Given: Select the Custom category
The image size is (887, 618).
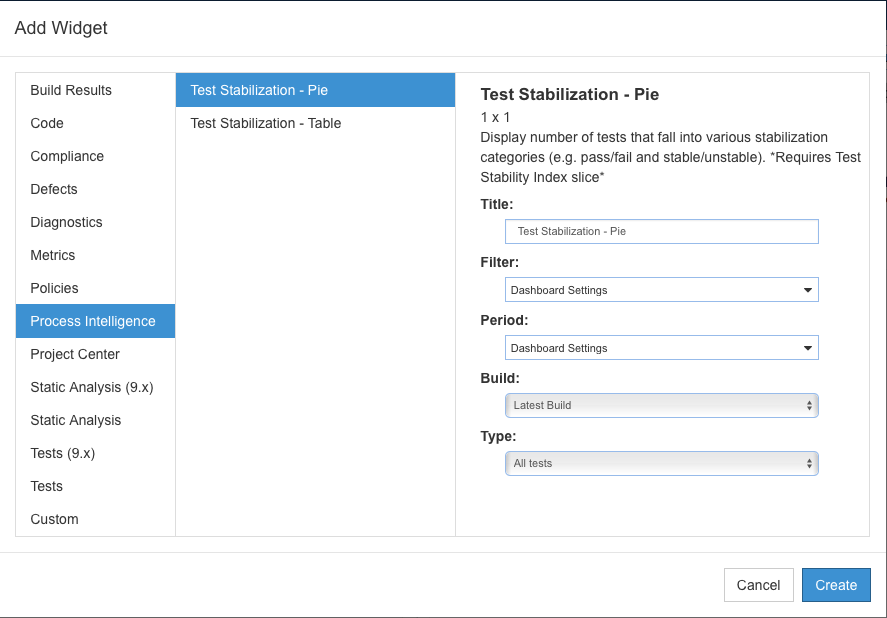Looking at the screenshot, I should pyautogui.click(x=96, y=519).
